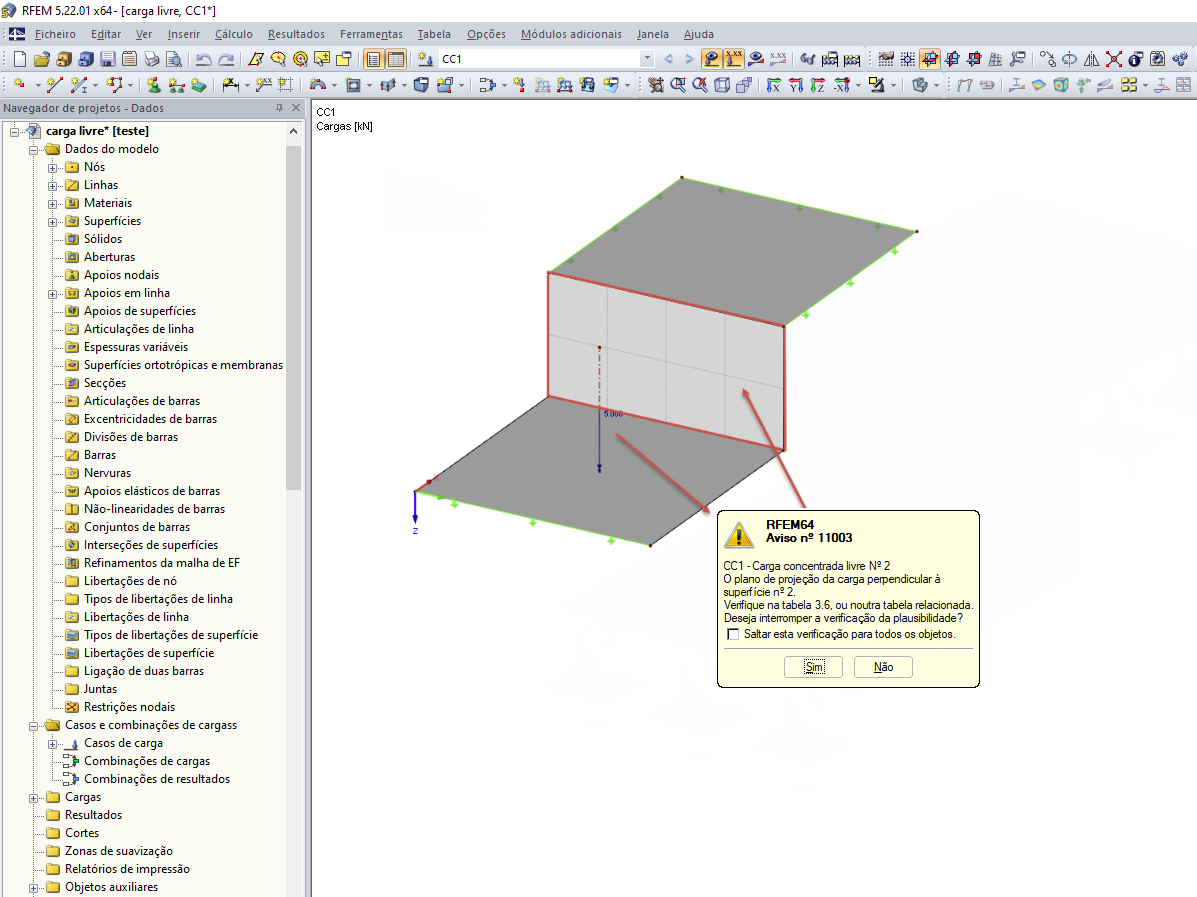Undo the last action
1197x897 pixels.
coord(203,59)
